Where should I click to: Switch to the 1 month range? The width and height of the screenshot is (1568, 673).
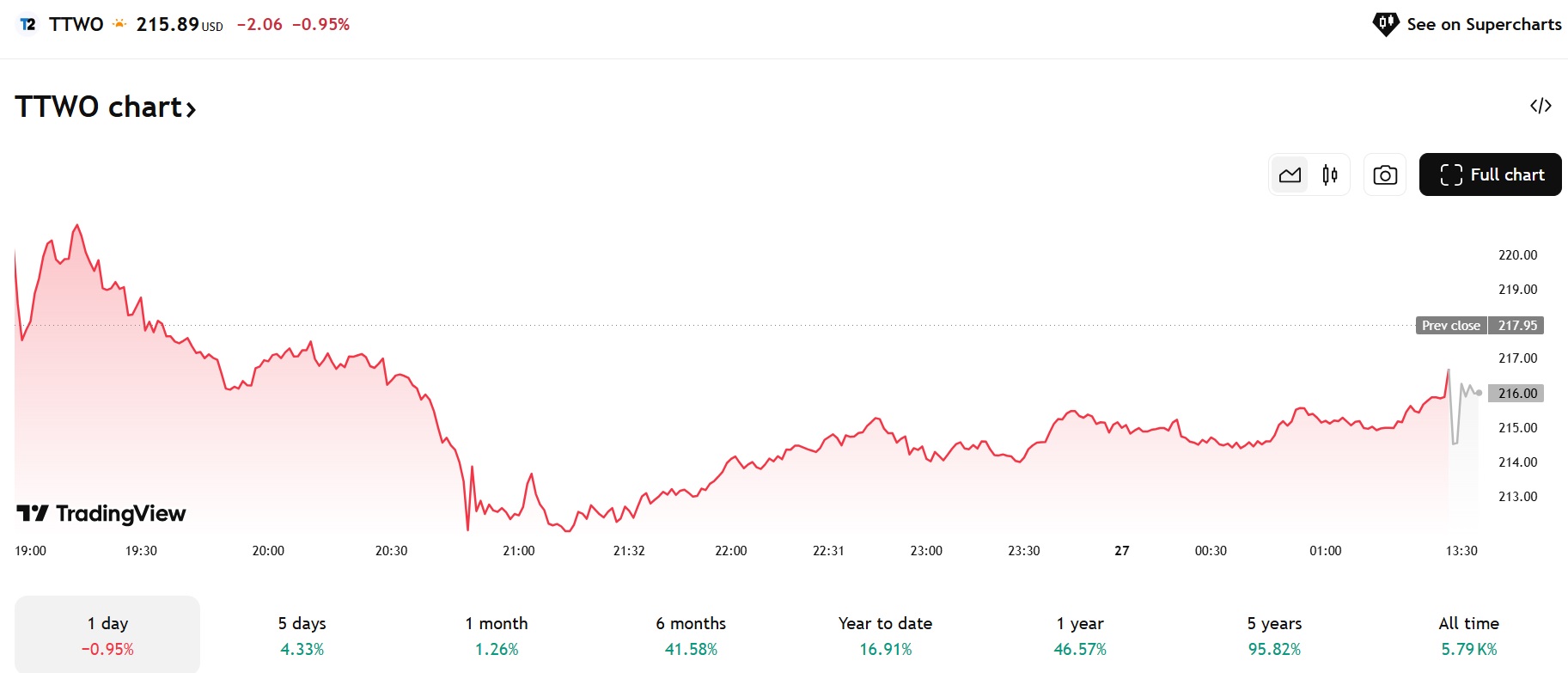[496, 634]
